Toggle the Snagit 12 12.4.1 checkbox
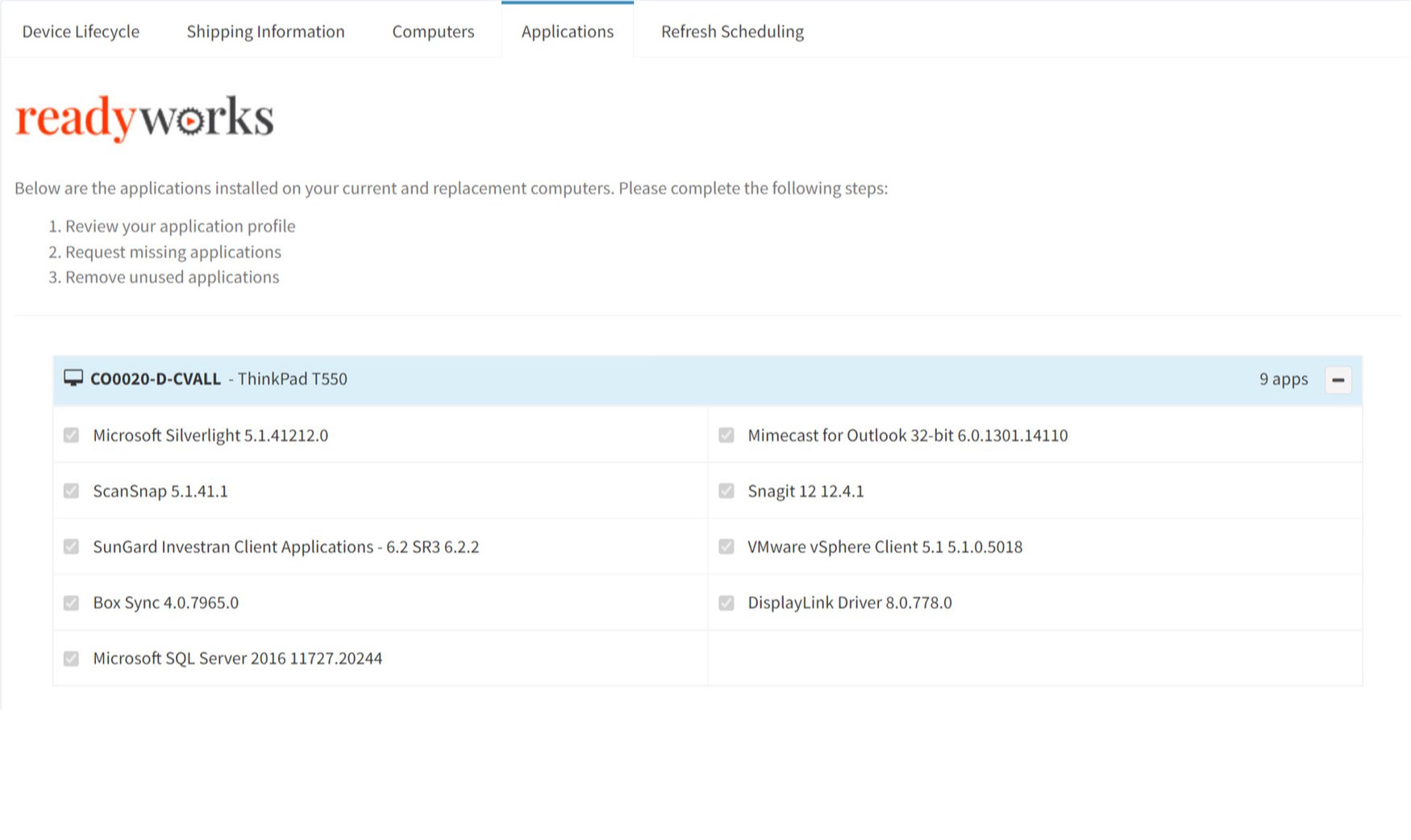The height and width of the screenshot is (840, 1411). coord(726,491)
